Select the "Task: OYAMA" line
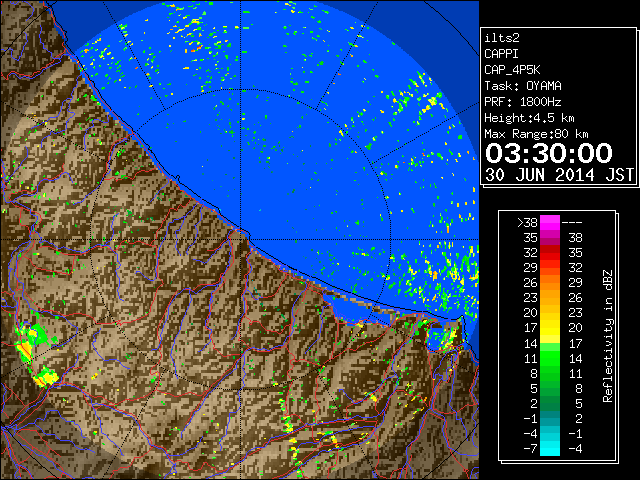This screenshot has width=640, height=480. click(523, 86)
